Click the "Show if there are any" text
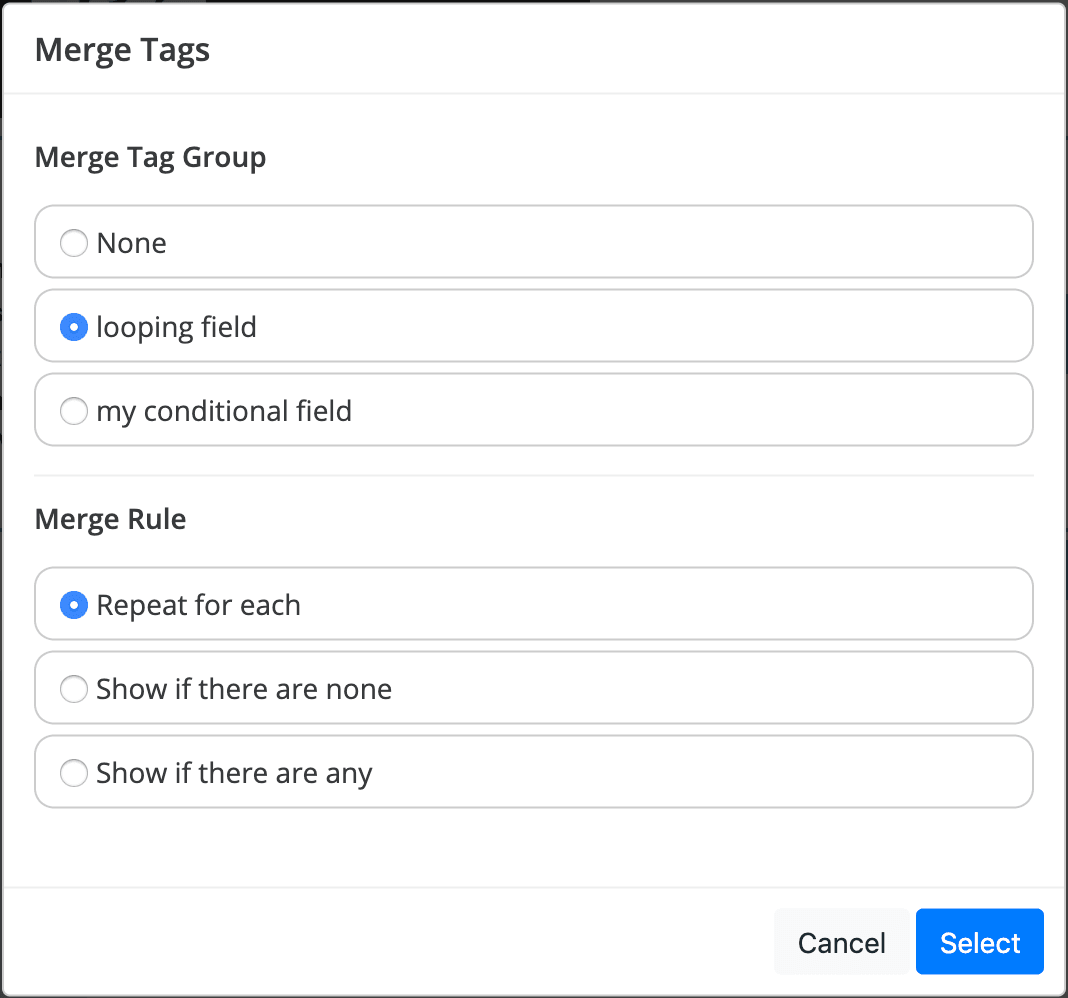This screenshot has width=1068, height=998. tap(234, 773)
